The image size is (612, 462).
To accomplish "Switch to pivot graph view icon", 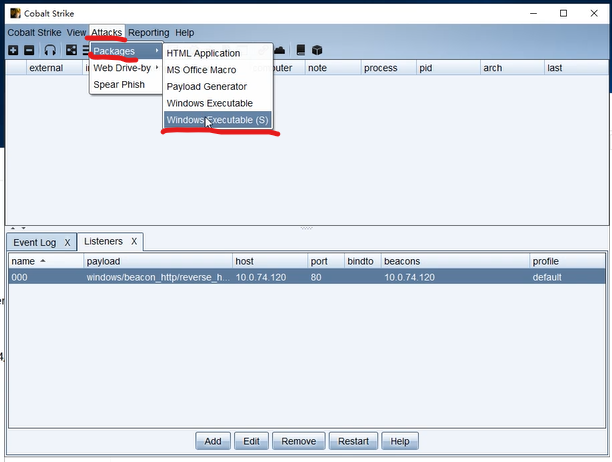I will 71,50.
